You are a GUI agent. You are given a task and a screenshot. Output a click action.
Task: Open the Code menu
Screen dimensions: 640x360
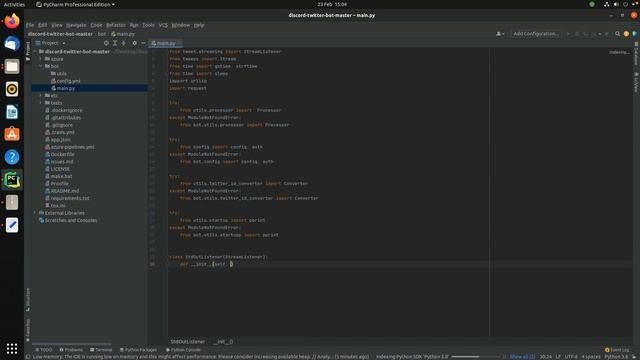(x=96, y=25)
